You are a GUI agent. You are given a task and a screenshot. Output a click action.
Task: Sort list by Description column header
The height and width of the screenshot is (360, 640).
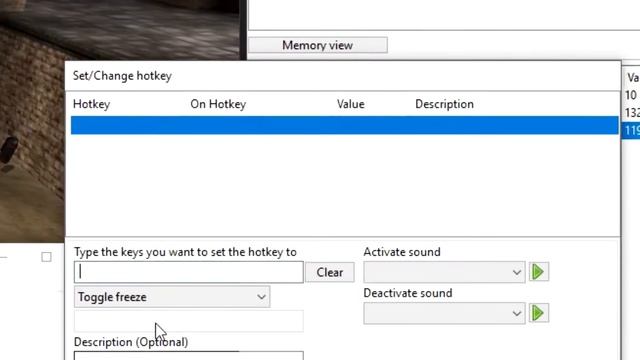point(444,104)
